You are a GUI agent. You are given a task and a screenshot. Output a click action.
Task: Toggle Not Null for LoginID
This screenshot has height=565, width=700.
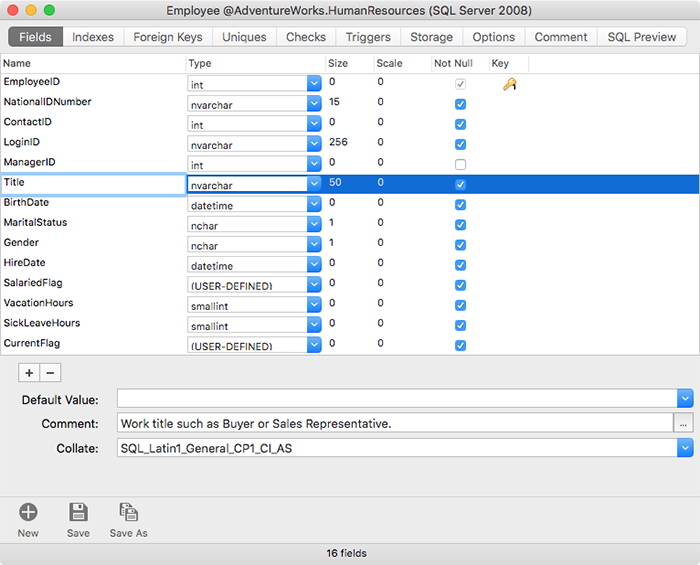click(460, 144)
